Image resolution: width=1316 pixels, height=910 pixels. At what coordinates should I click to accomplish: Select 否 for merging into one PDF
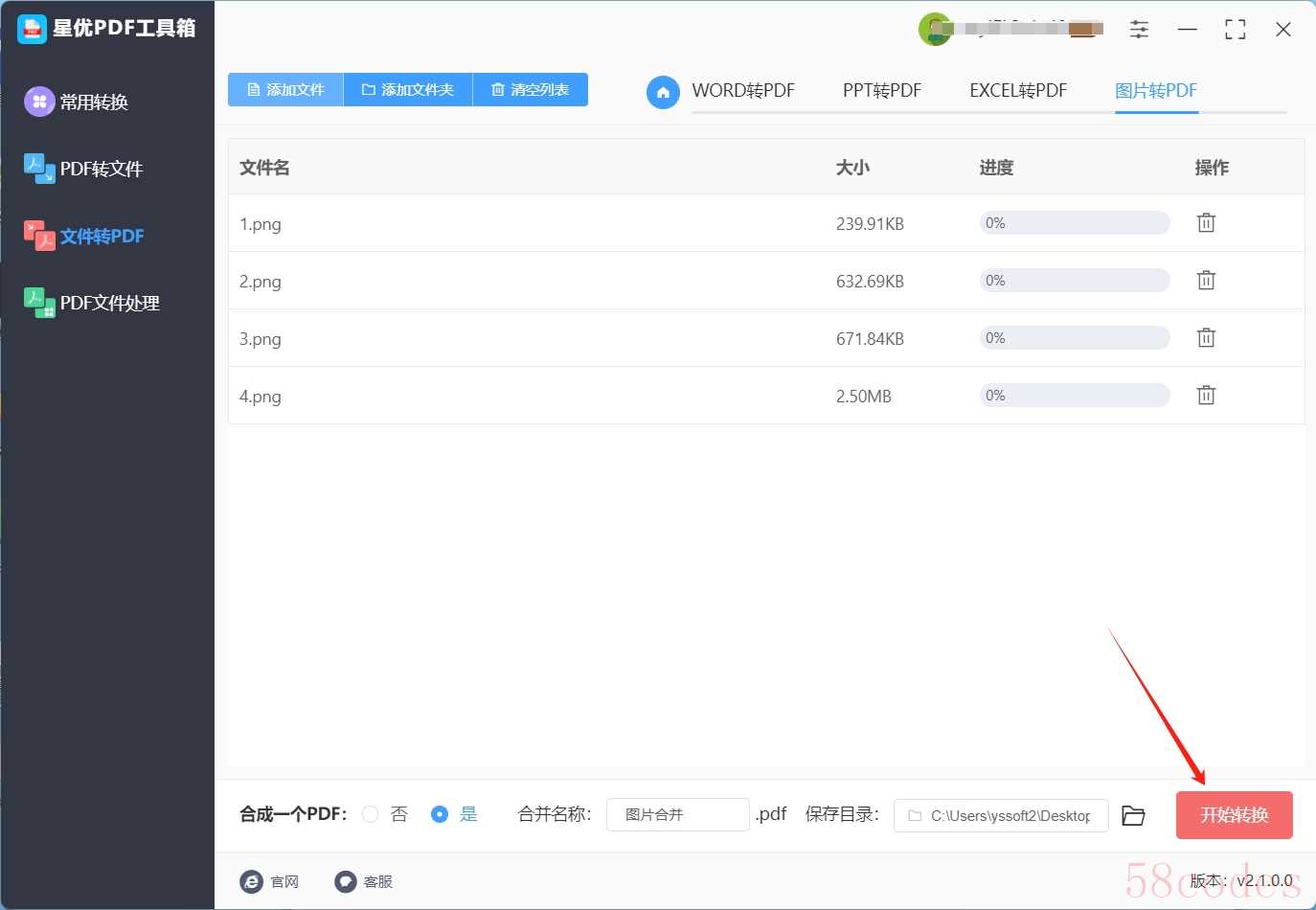point(371,814)
